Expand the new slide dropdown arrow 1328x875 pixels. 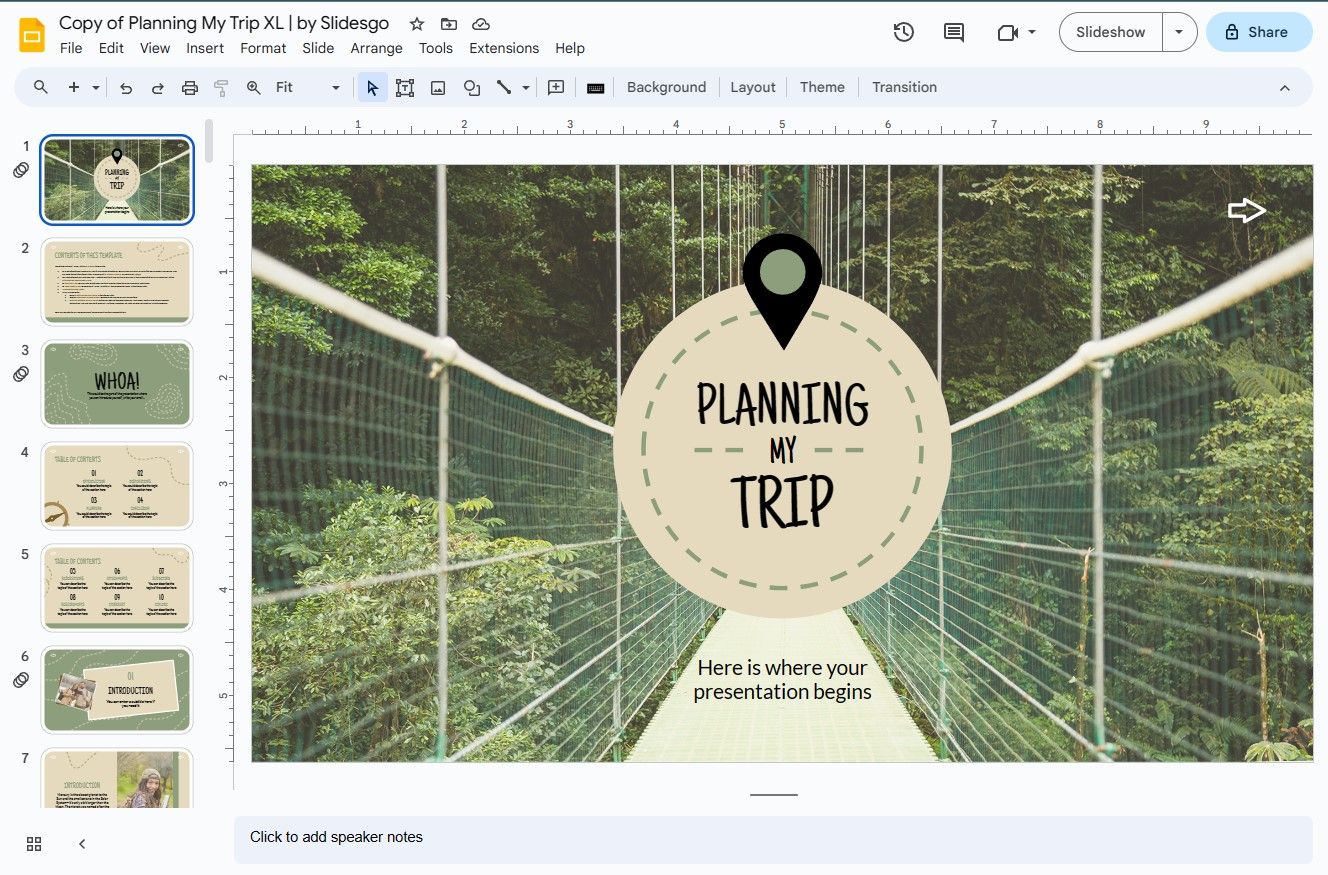point(93,87)
